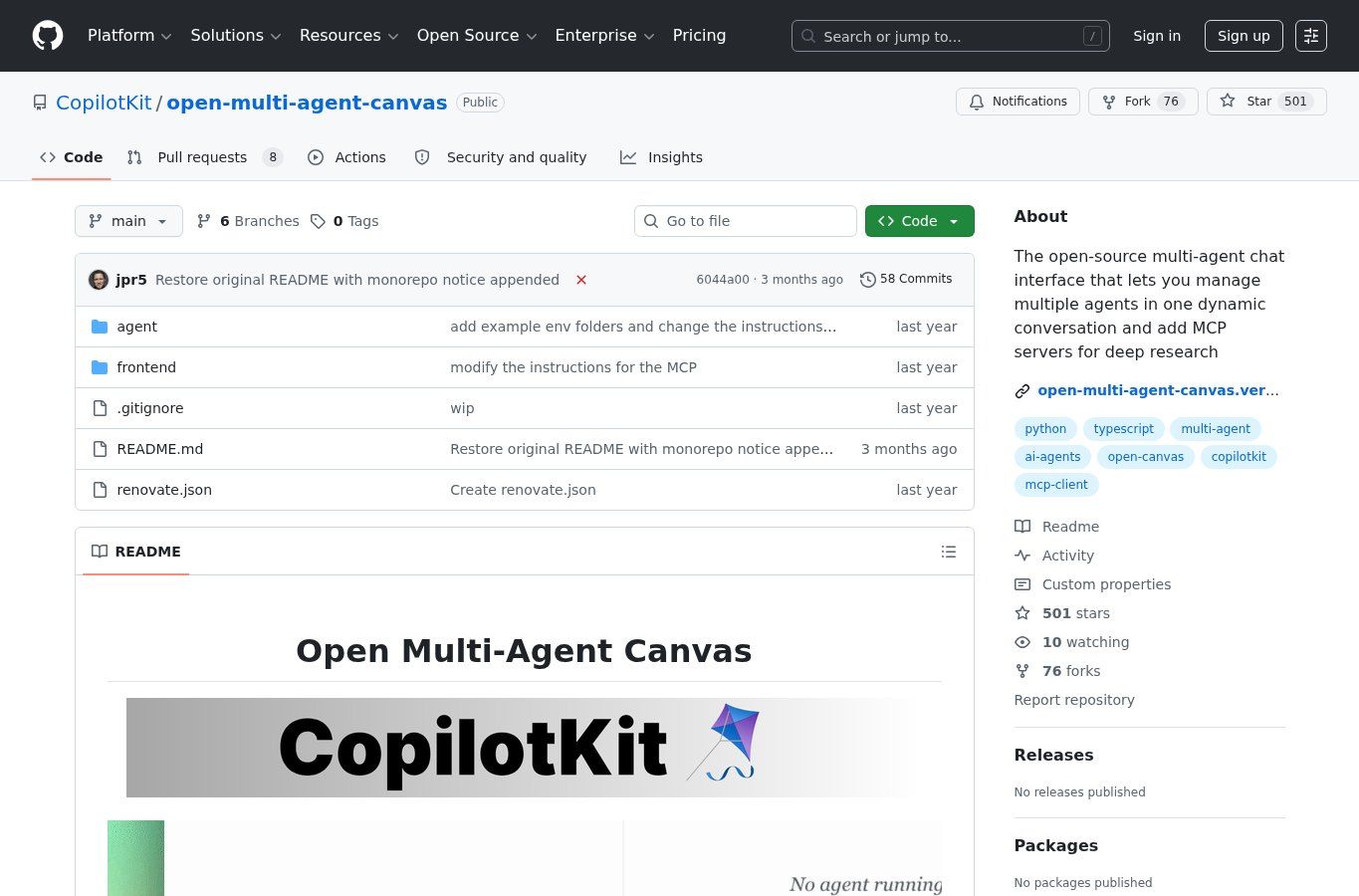Viewport: 1359px width, 896px height.
Task: Open the Packages heading link
Action: point(1055,845)
